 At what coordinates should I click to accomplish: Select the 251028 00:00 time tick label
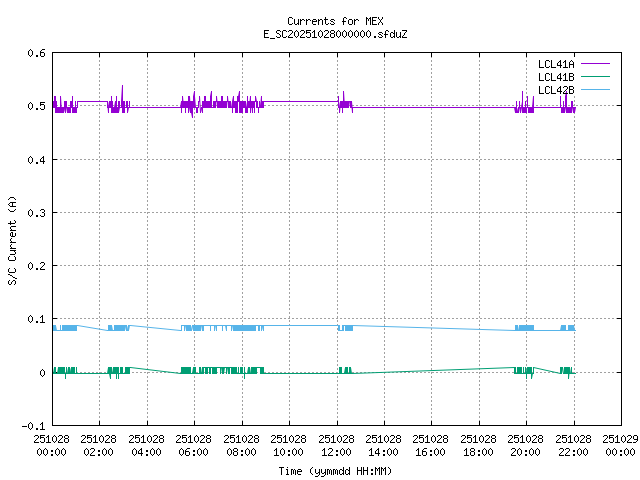(x=51, y=444)
